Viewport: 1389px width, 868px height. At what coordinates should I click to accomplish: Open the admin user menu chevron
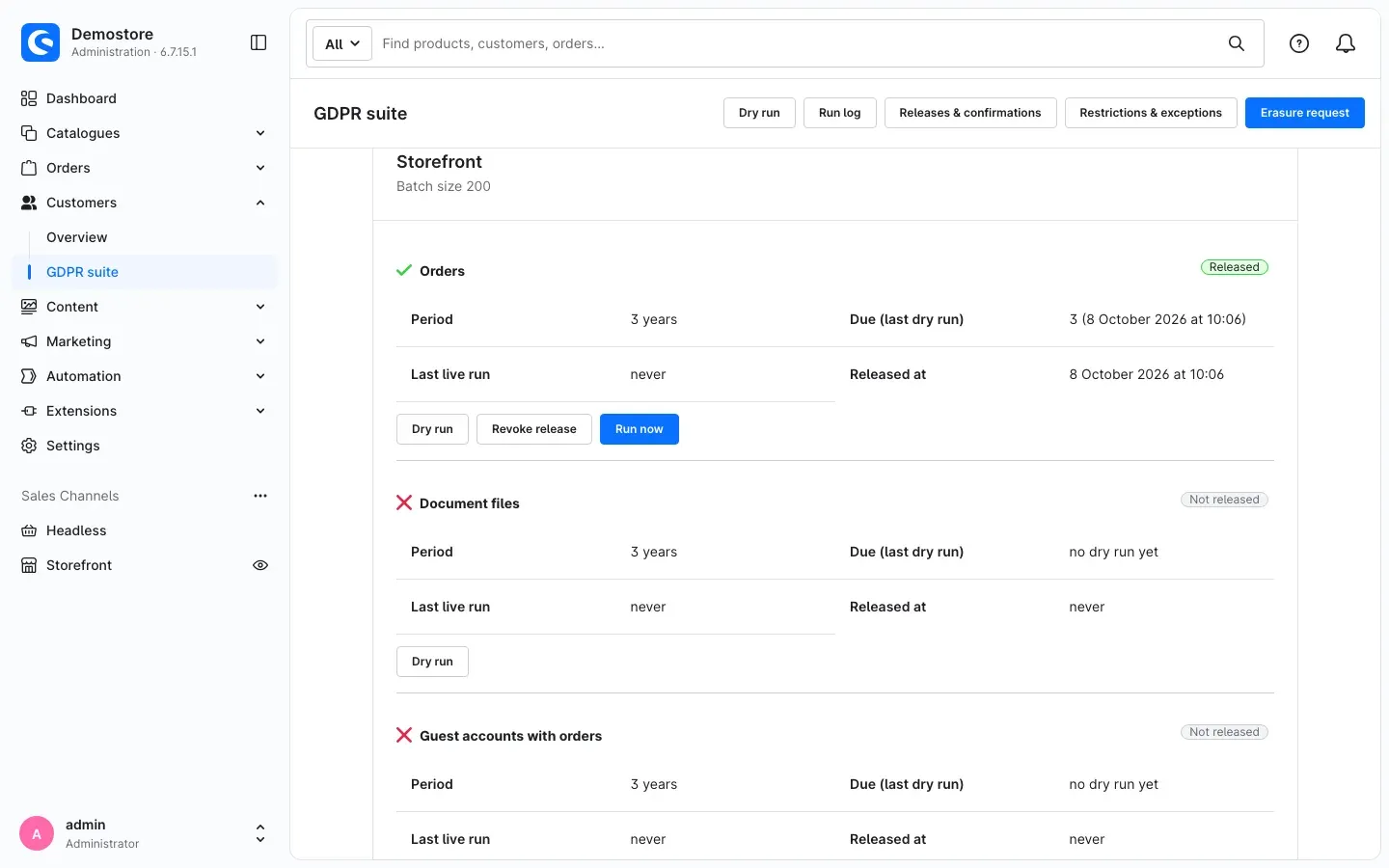pos(260,834)
